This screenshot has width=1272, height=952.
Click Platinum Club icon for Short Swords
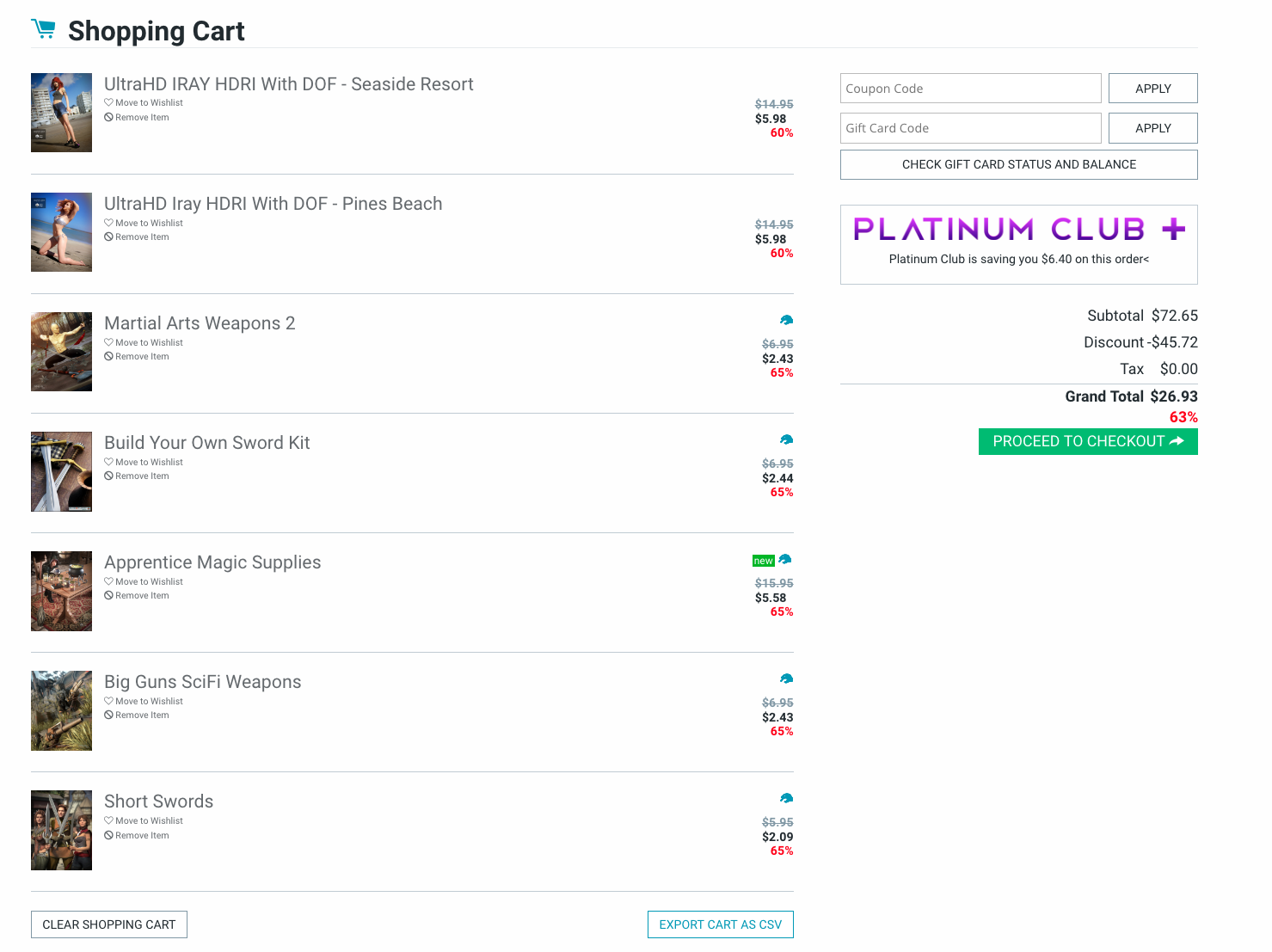(786, 799)
